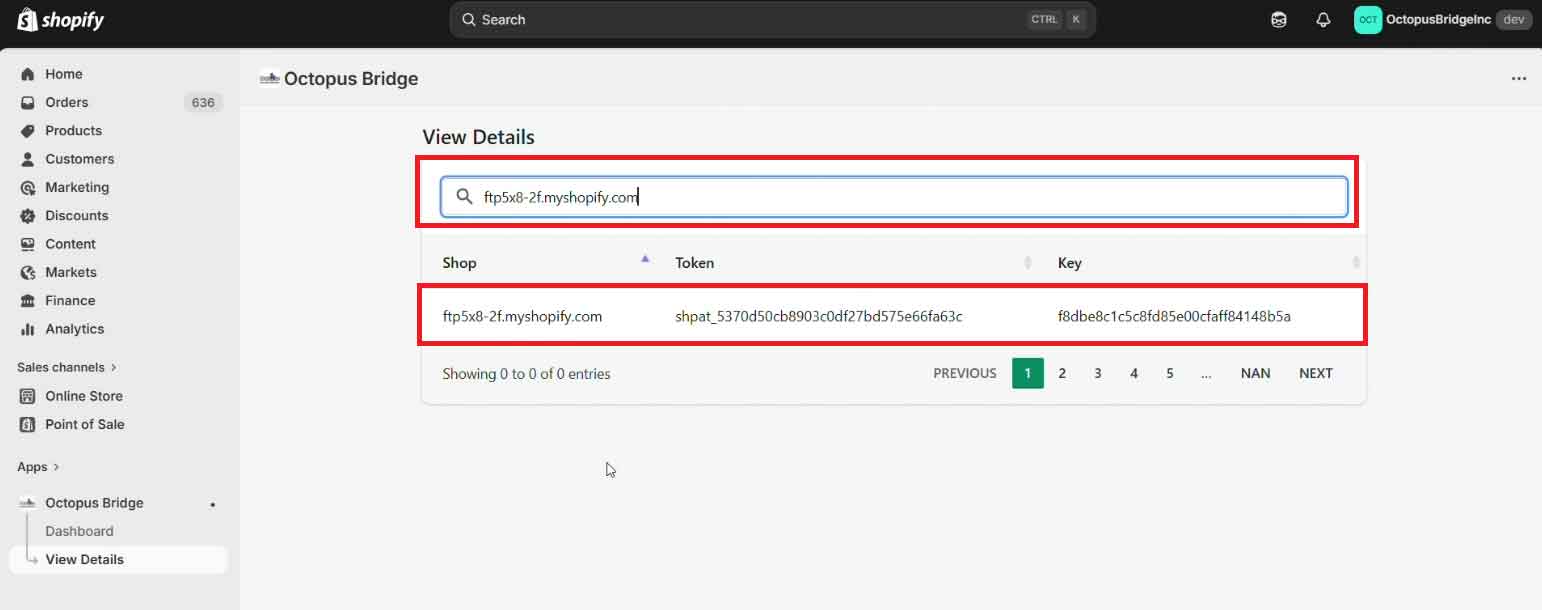Image resolution: width=1542 pixels, height=610 pixels.
Task: Click the Finance bank icon
Action: tap(27, 300)
